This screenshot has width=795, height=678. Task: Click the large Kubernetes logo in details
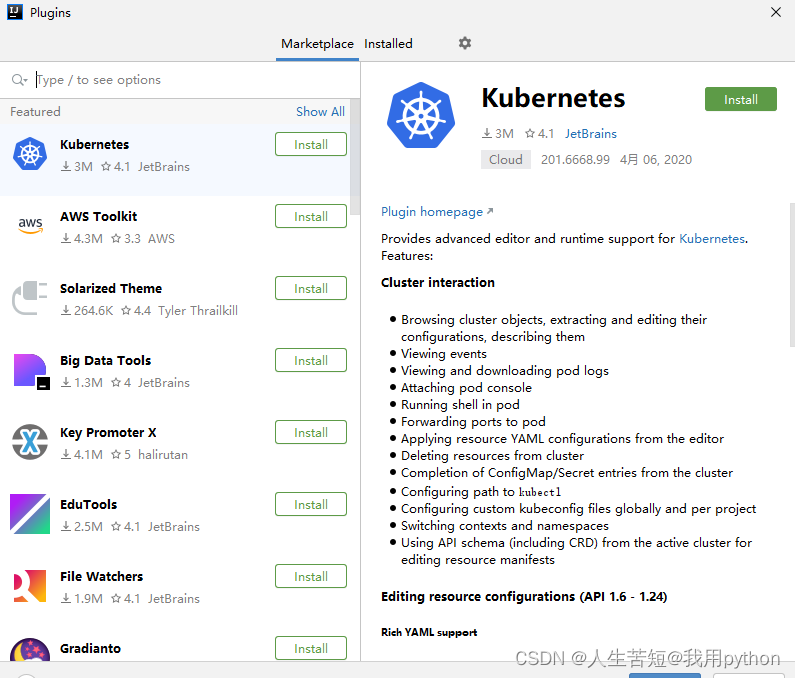(x=421, y=115)
